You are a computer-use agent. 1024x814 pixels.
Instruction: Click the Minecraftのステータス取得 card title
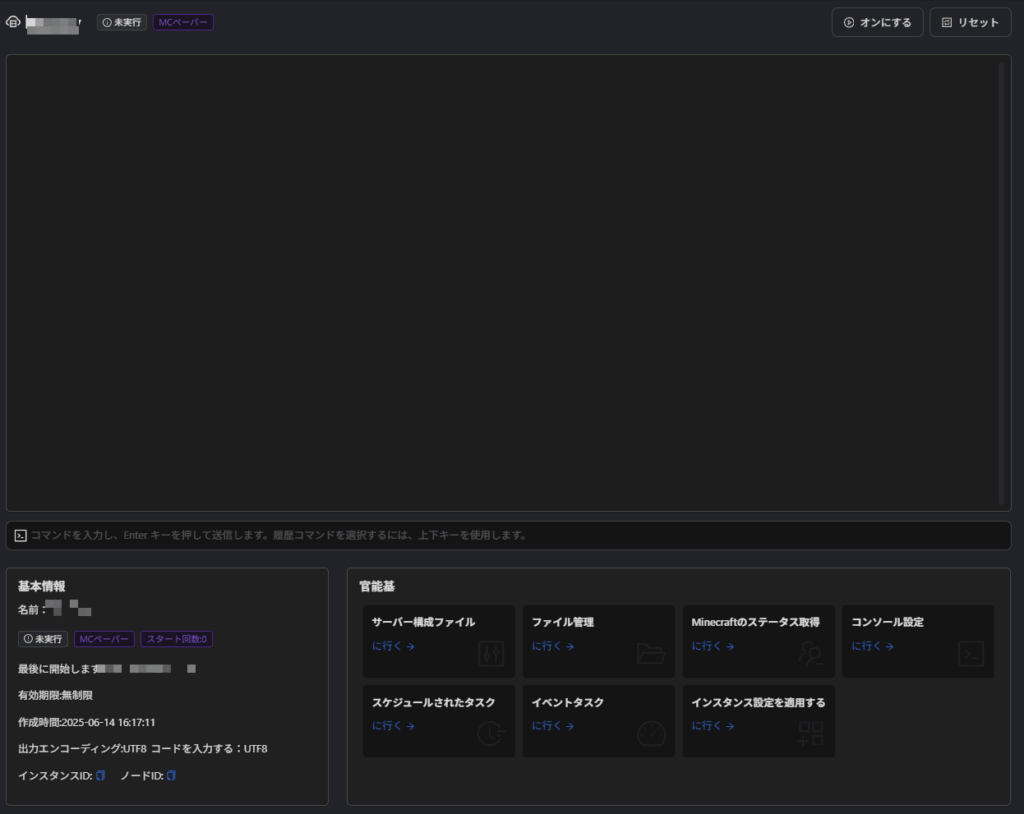pos(756,622)
